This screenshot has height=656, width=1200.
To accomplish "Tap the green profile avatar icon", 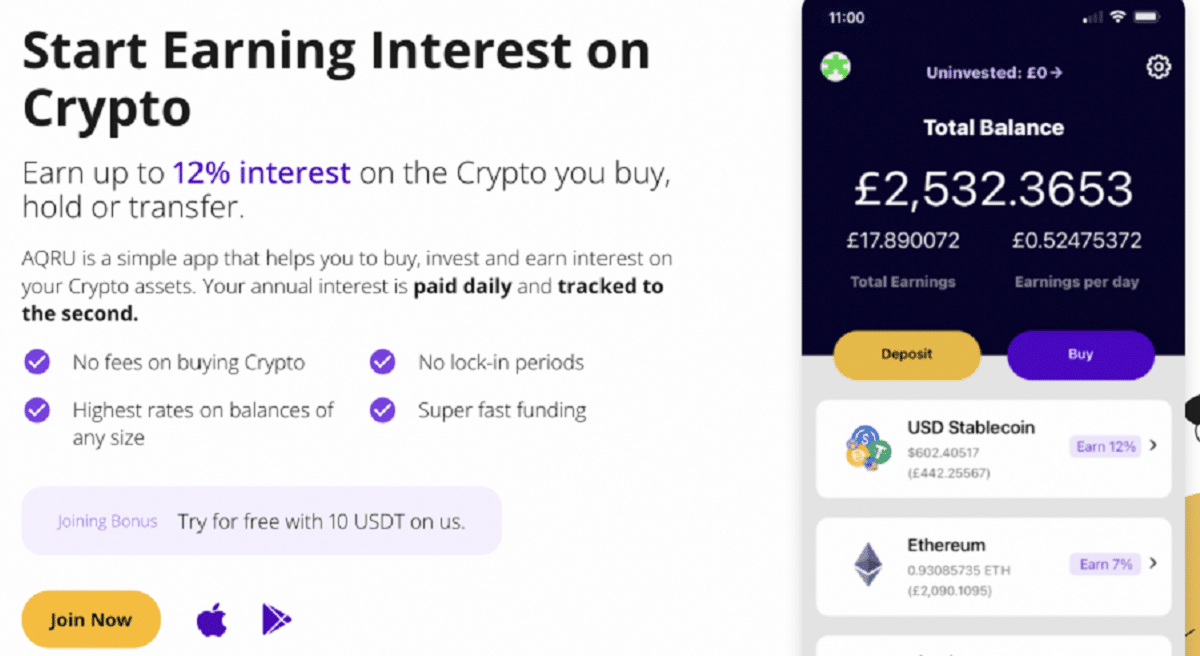I will click(835, 68).
